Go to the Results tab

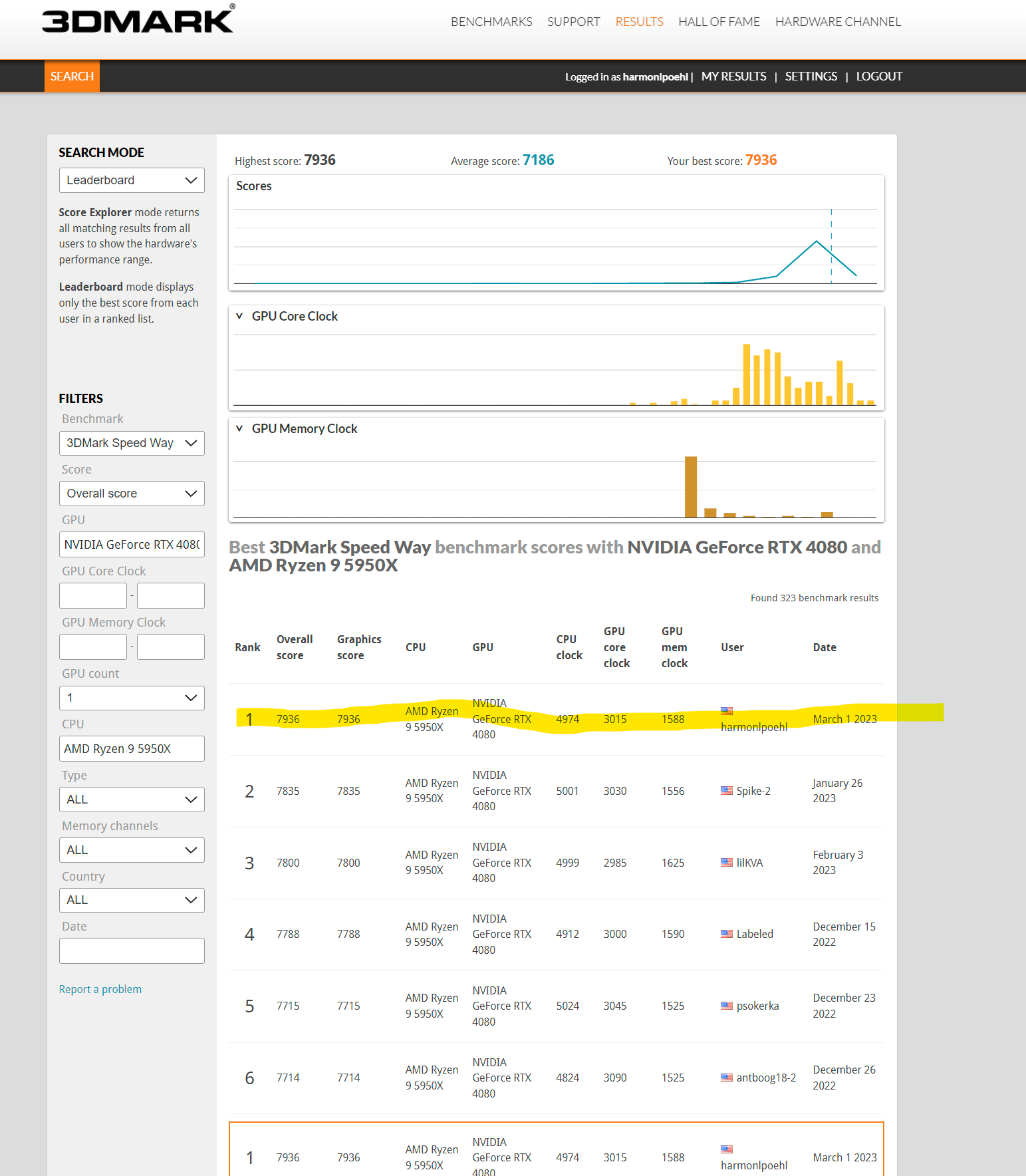[x=639, y=22]
